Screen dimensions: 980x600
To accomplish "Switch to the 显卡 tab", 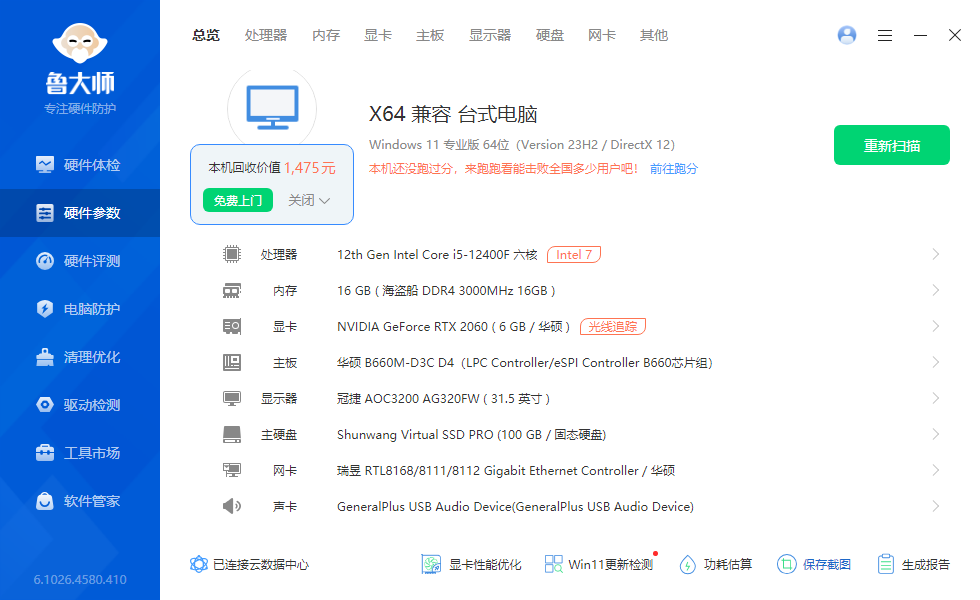I will (378, 35).
